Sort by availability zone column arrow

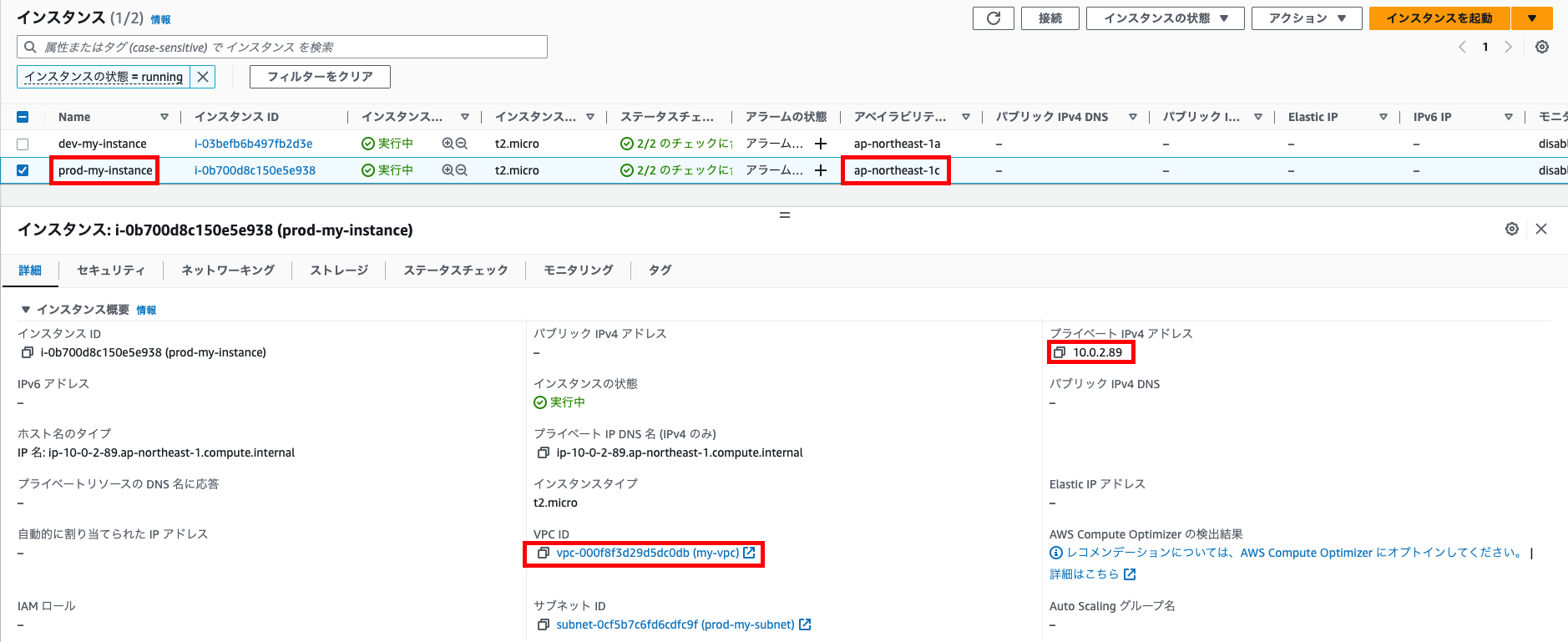(x=966, y=117)
